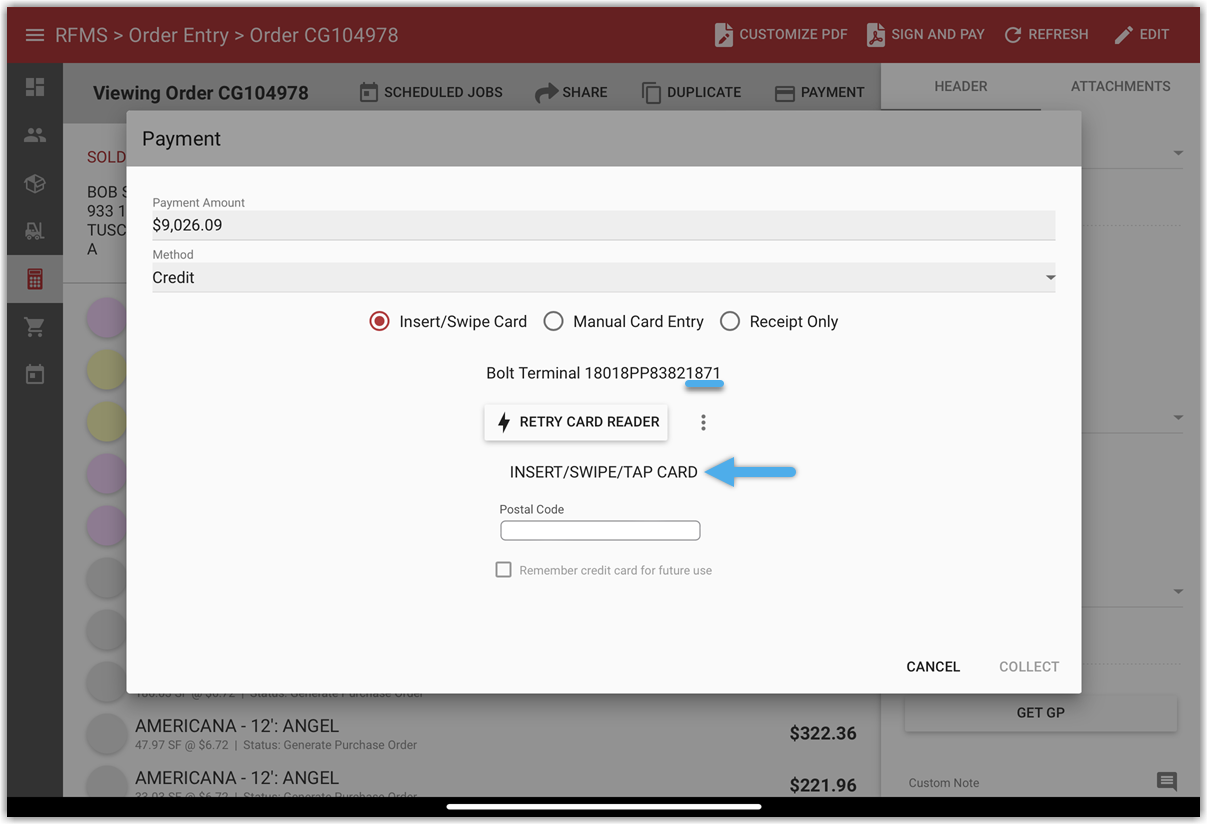Viewport: 1208px width, 825px height.
Task: Cancel the payment dialog
Action: [933, 667]
